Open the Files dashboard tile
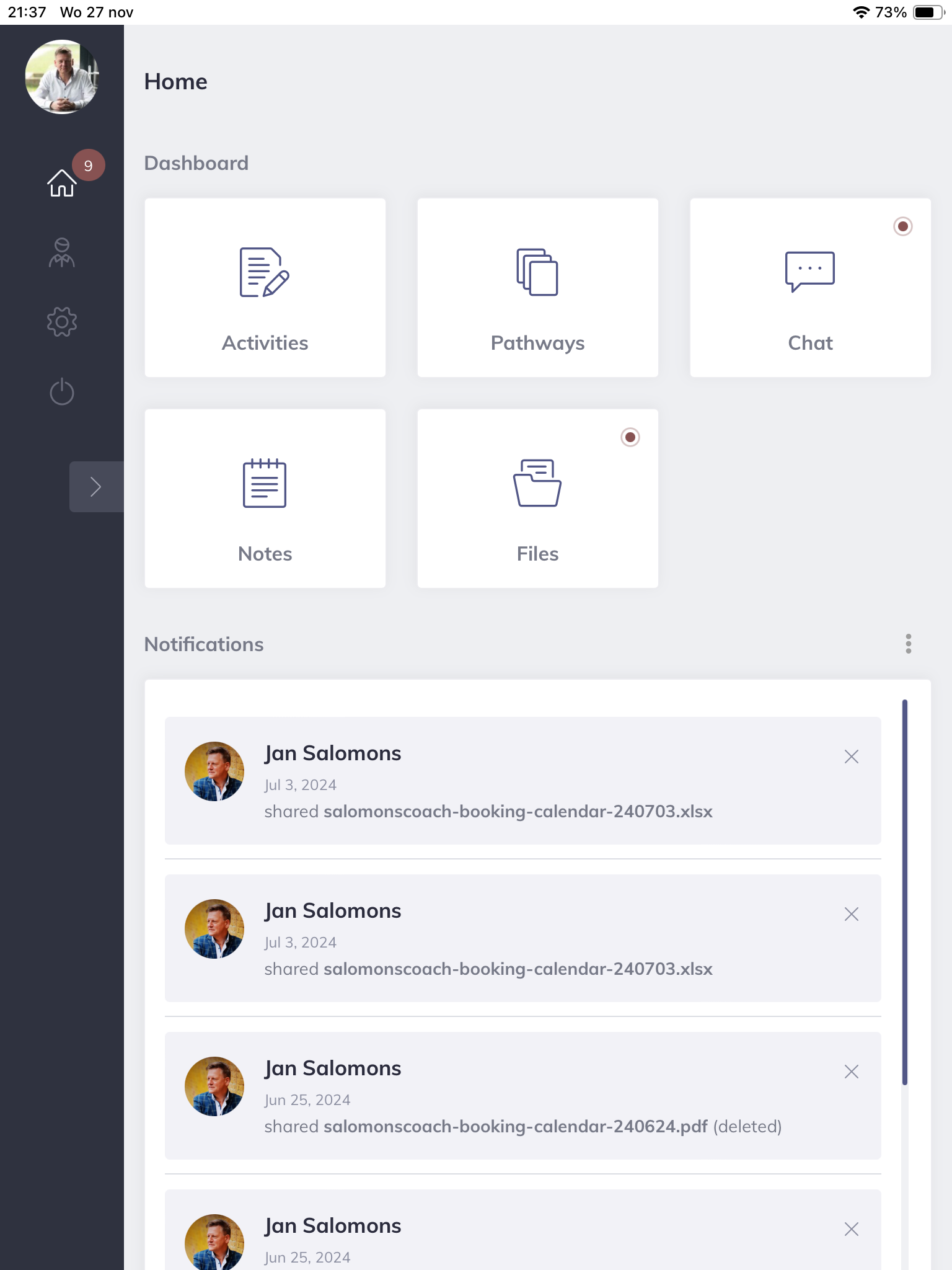 tap(537, 498)
